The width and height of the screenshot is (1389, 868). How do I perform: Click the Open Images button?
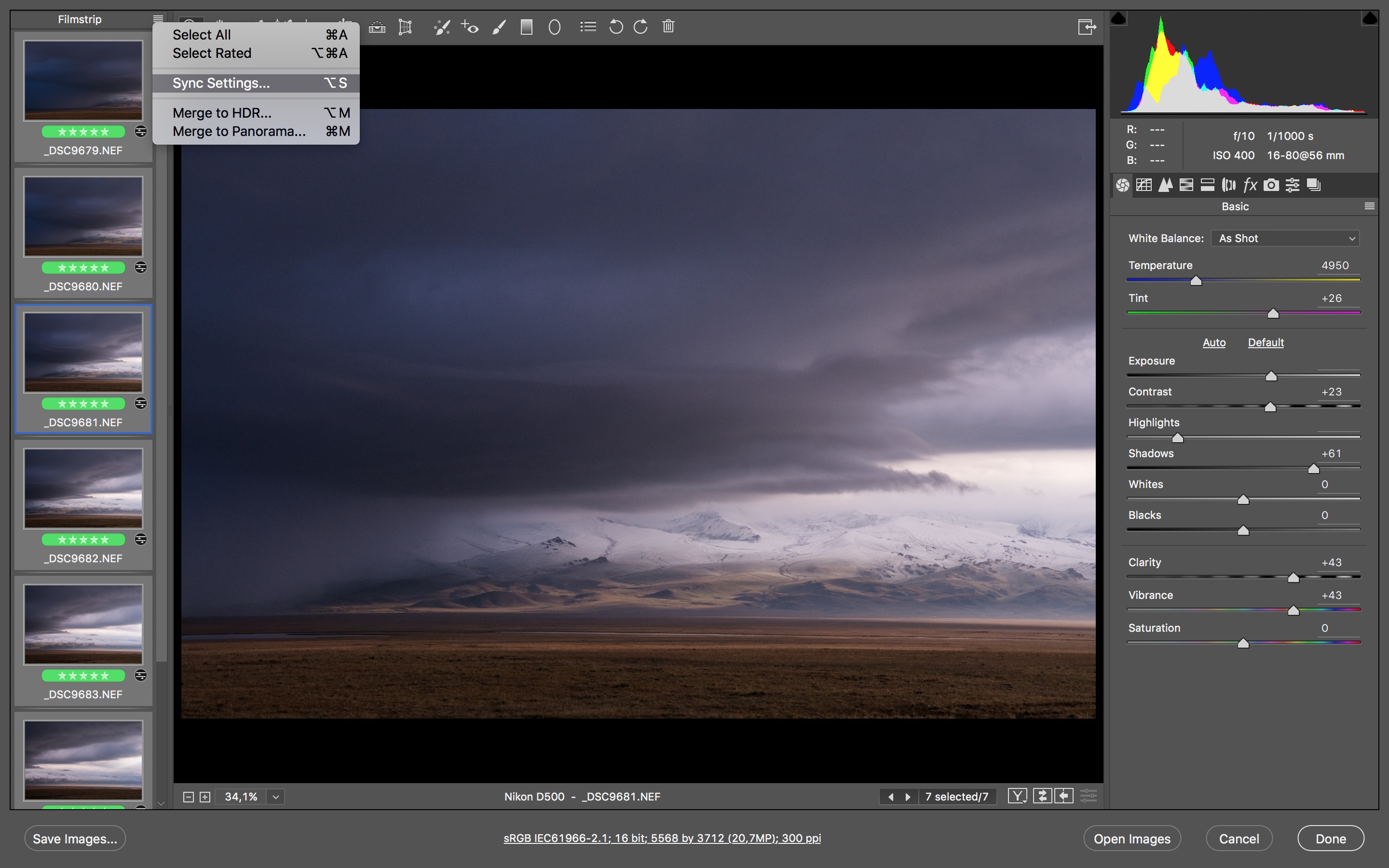click(x=1131, y=839)
